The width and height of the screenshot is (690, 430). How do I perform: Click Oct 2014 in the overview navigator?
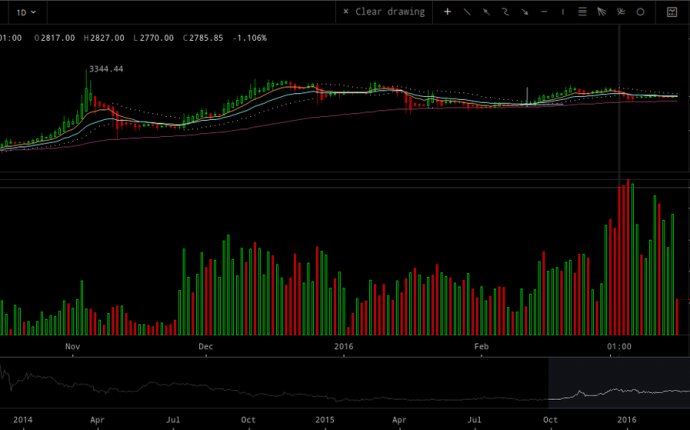(x=249, y=420)
